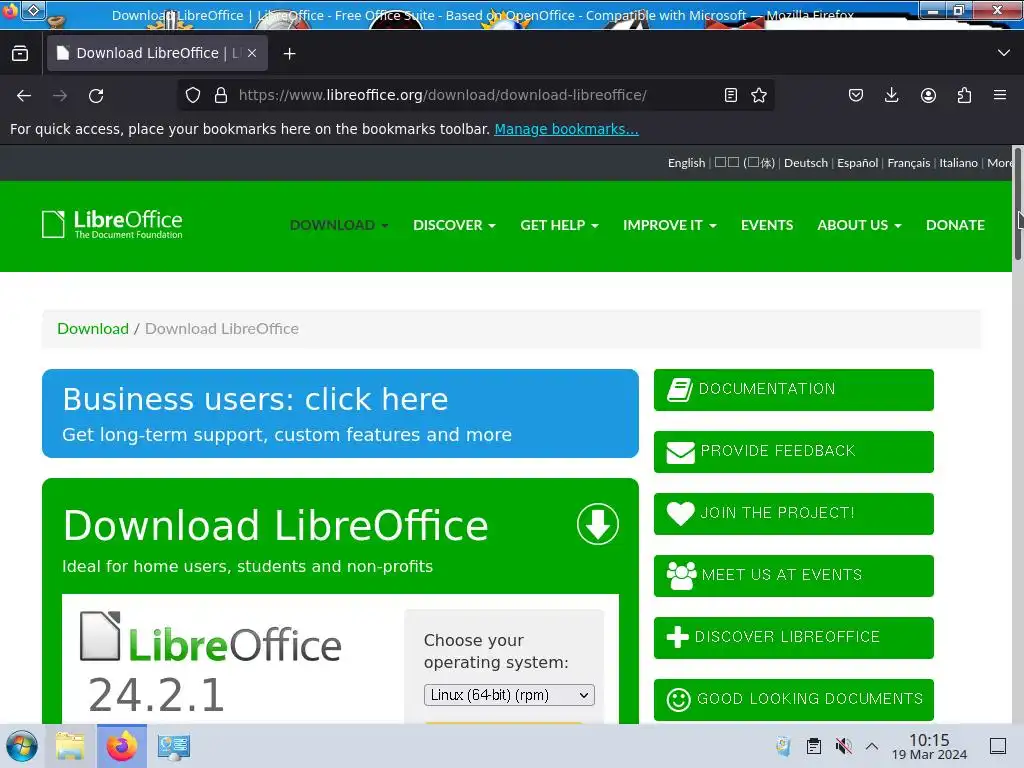Open tracking protection shield icon

coord(193,95)
